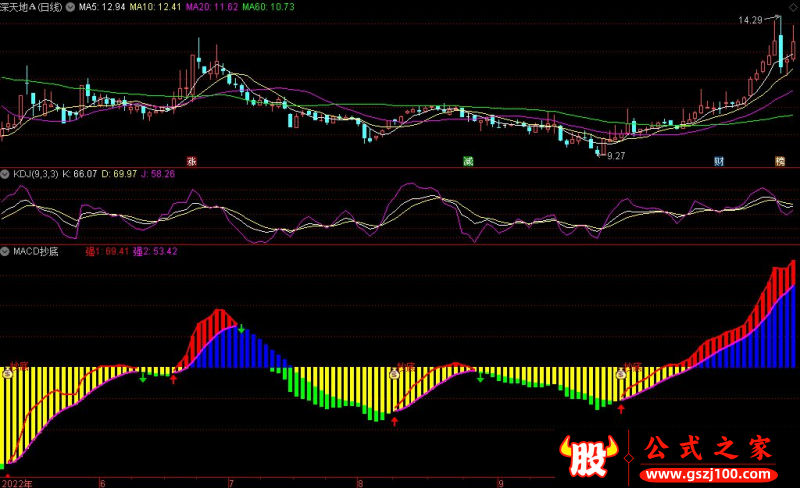The image size is (800, 488).
Task: Open the KDJ(9,3,3) indicator dropdown arrow
Action: [x=6, y=174]
